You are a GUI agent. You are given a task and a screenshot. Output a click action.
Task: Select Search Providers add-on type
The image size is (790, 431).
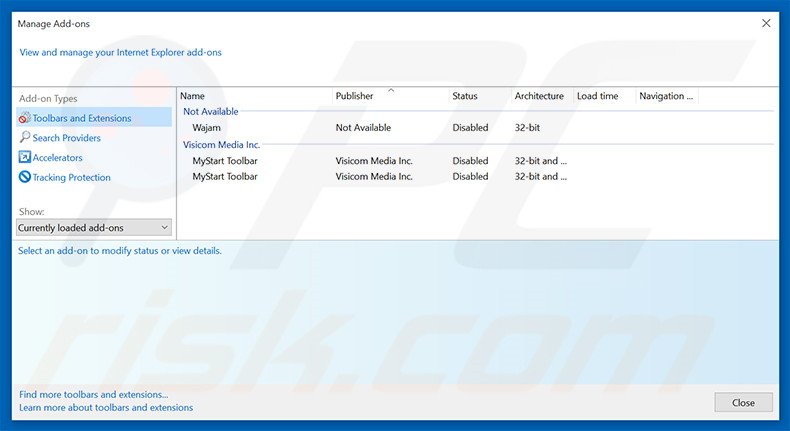pos(67,138)
